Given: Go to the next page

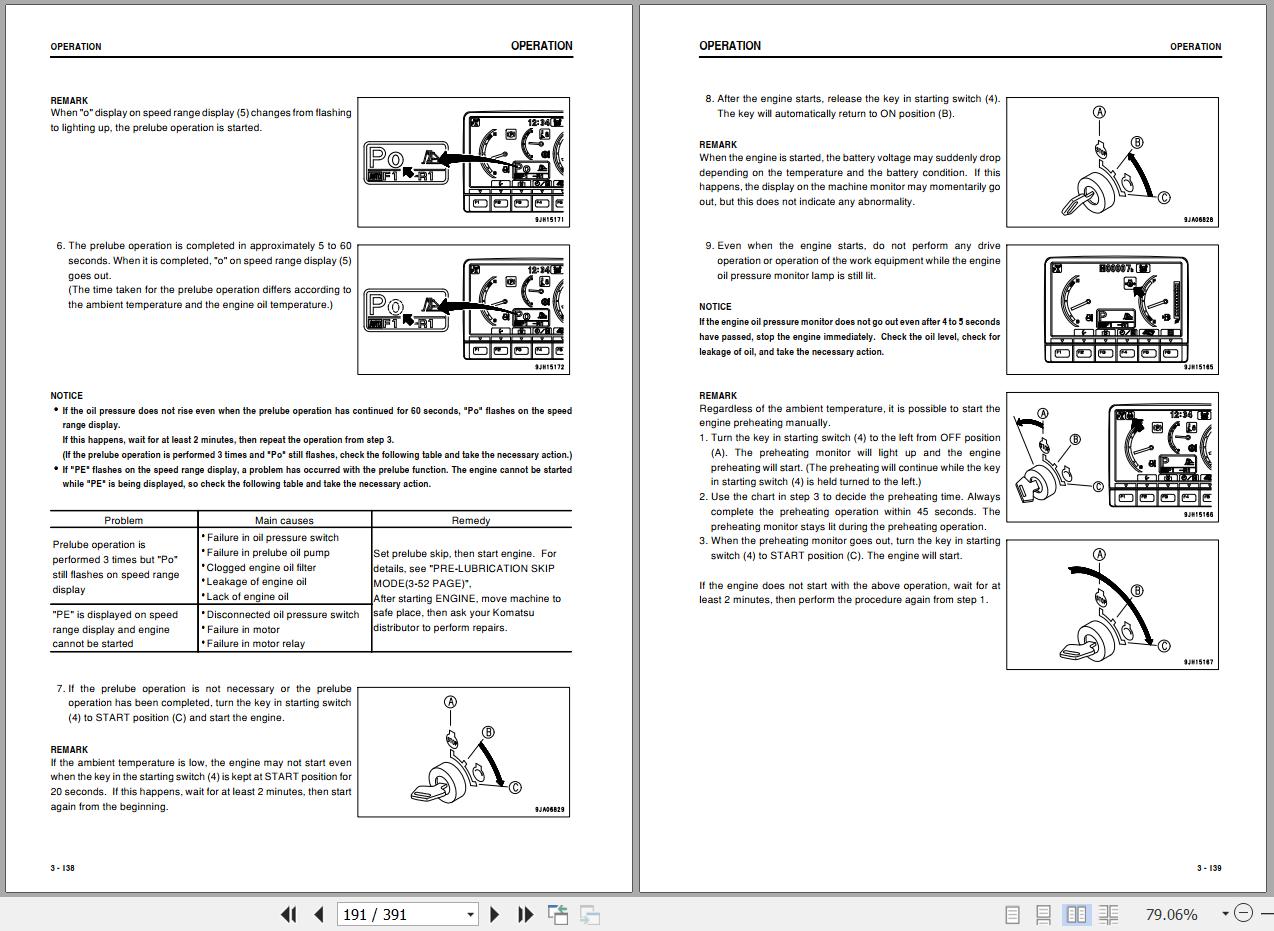Looking at the screenshot, I should click(x=495, y=914).
